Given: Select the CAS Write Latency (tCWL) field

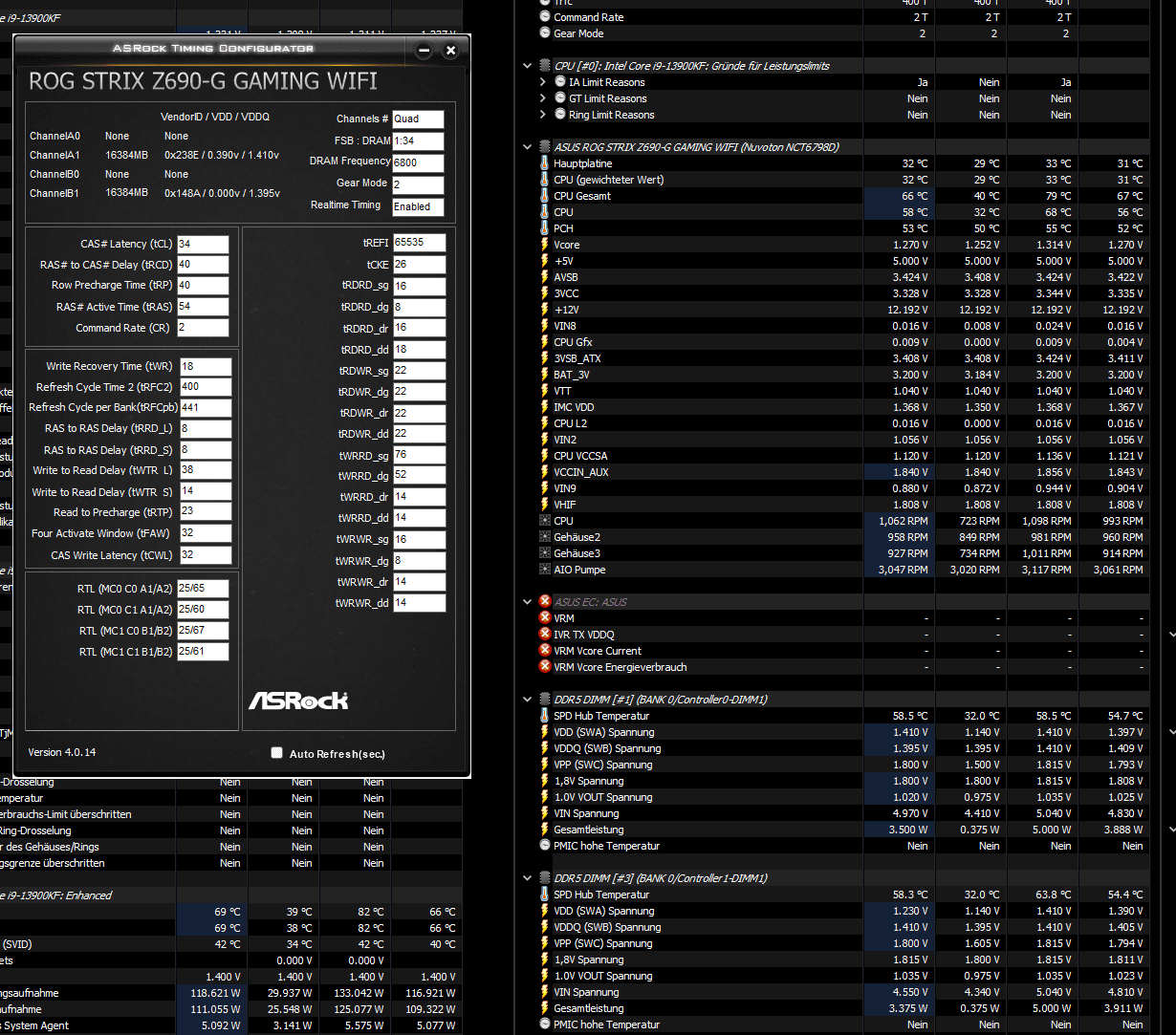Looking at the screenshot, I should pyautogui.click(x=206, y=555).
